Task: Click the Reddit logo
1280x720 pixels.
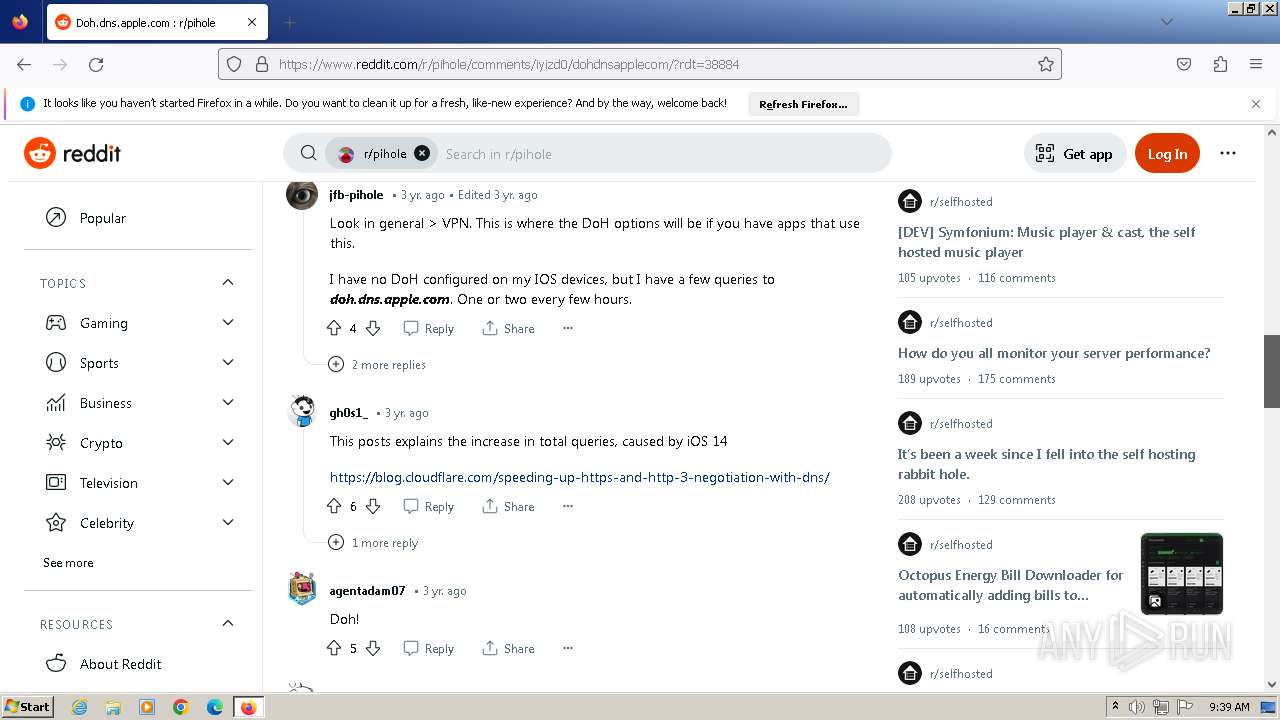Action: [x=72, y=153]
